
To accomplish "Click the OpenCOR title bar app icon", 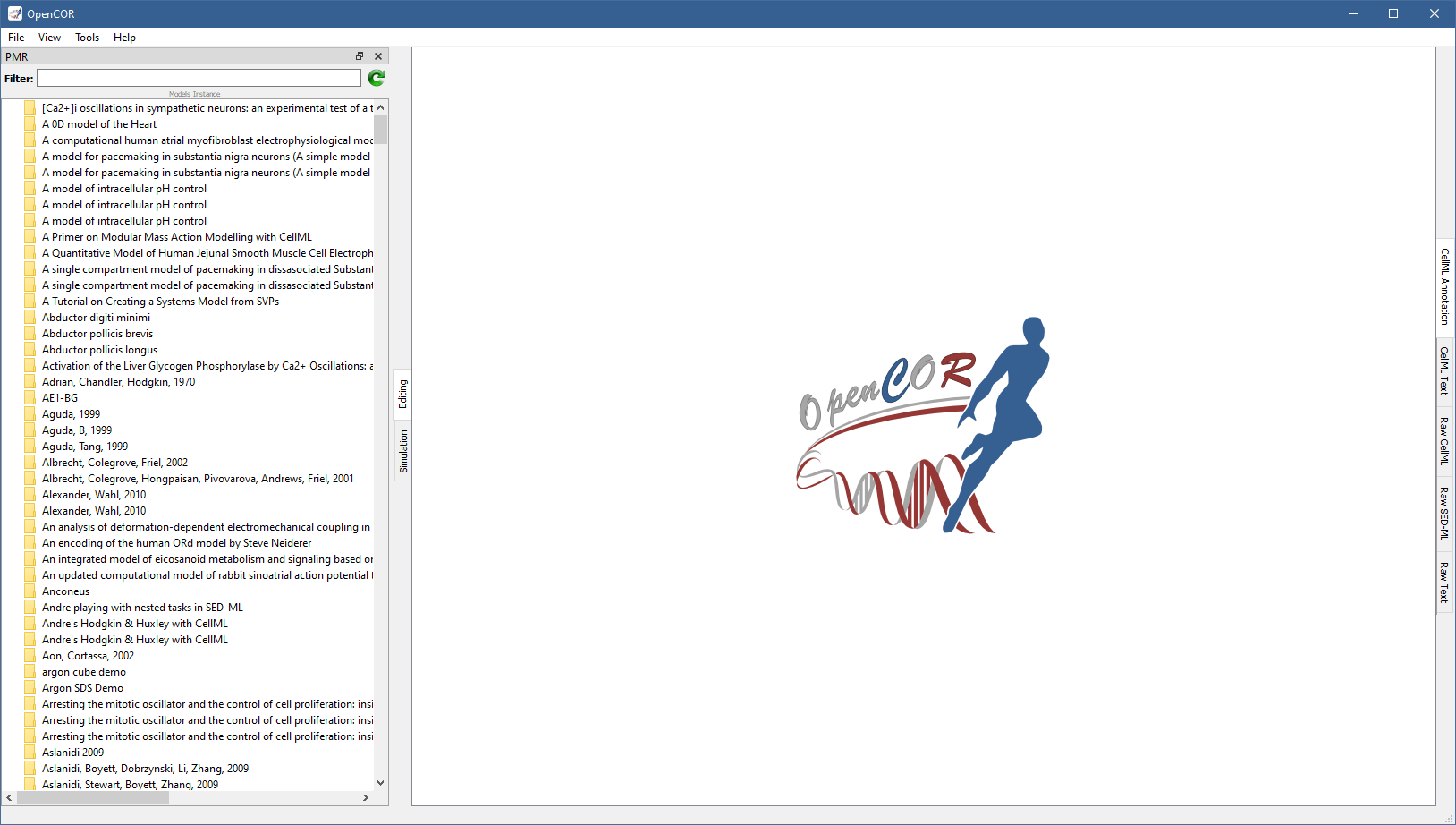I will coord(14,13).
